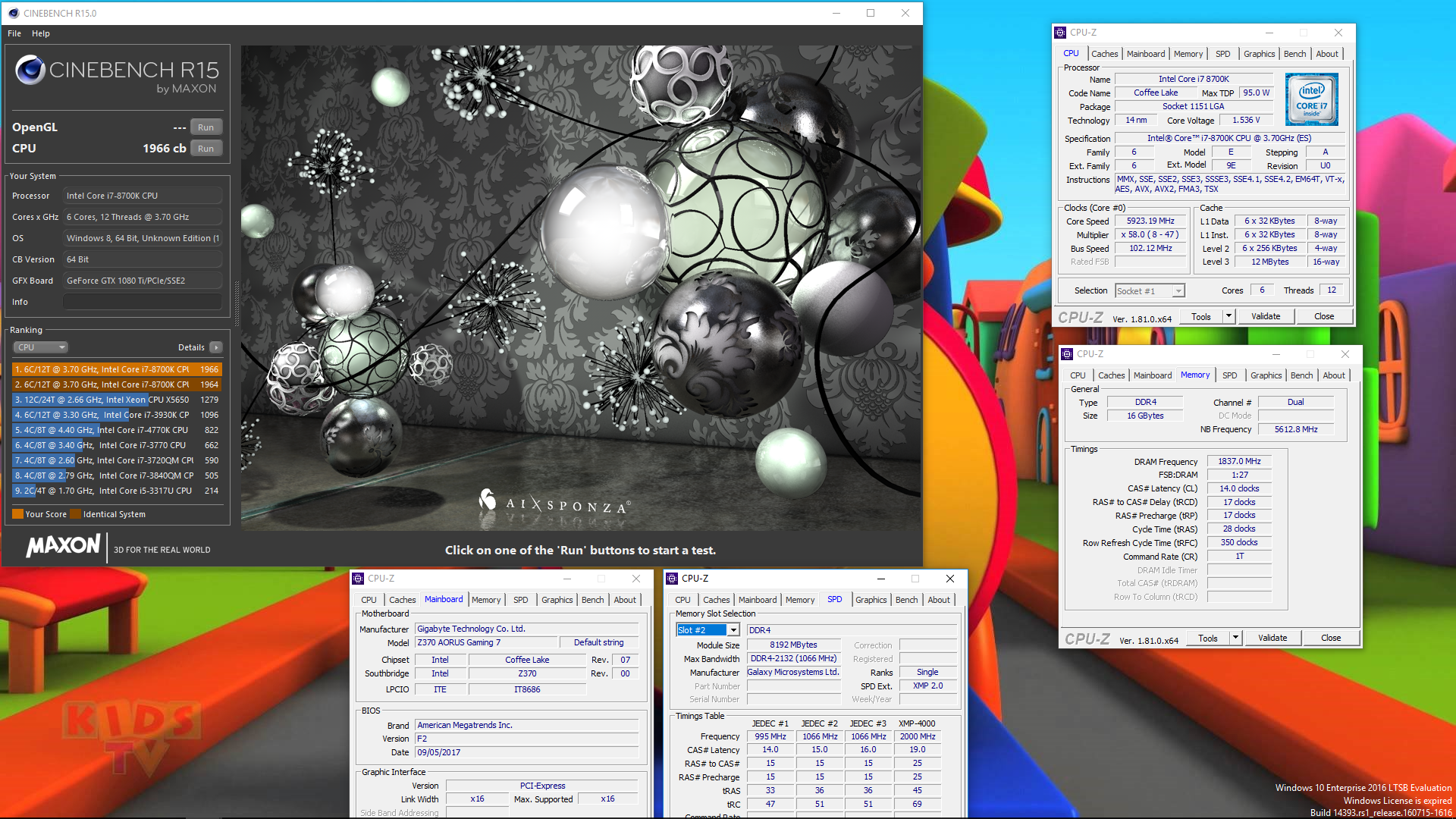Select About tab in SPD CPU-Z window
The image size is (1456, 819).
[939, 600]
